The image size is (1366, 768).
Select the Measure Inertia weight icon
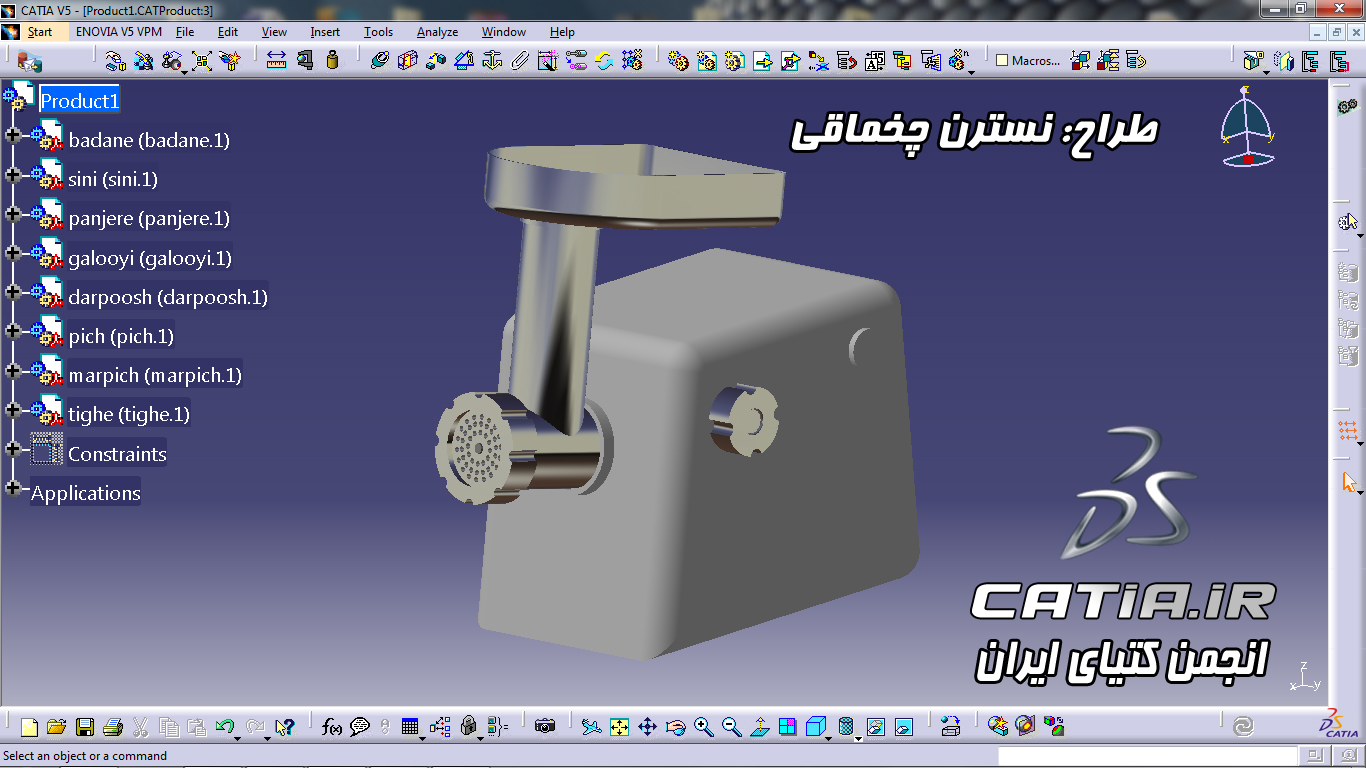pos(333,60)
